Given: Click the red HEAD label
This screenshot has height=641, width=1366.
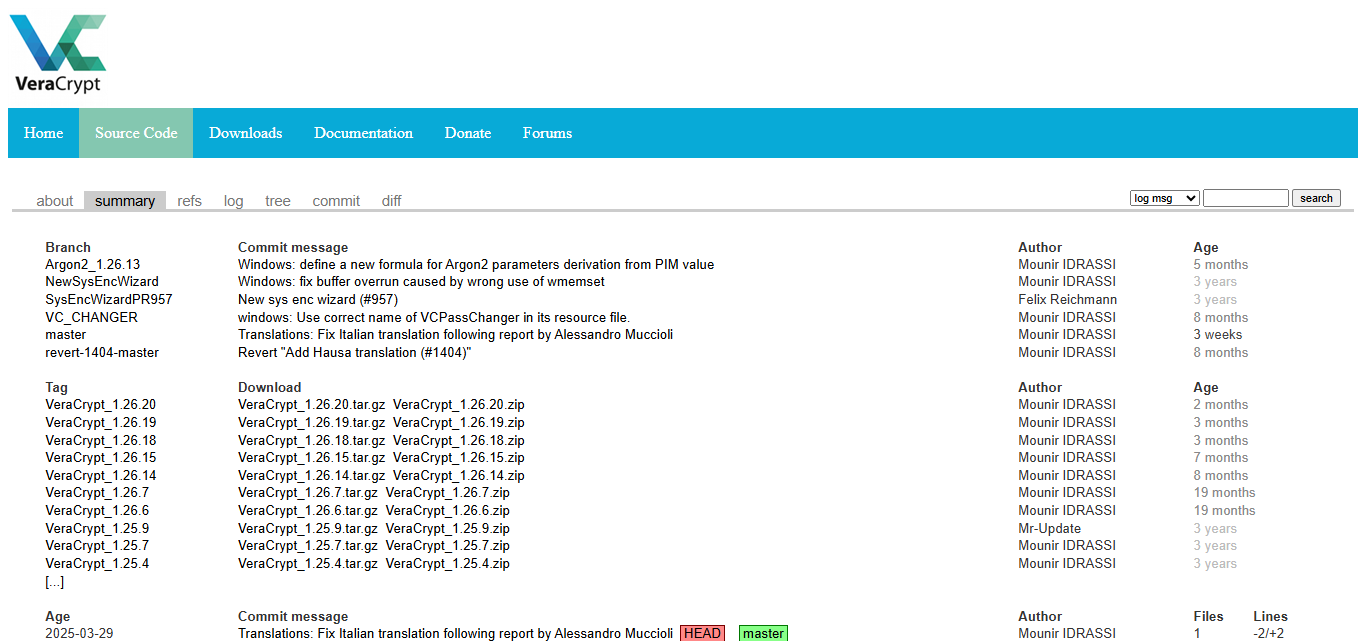Looking at the screenshot, I should pos(702,633).
